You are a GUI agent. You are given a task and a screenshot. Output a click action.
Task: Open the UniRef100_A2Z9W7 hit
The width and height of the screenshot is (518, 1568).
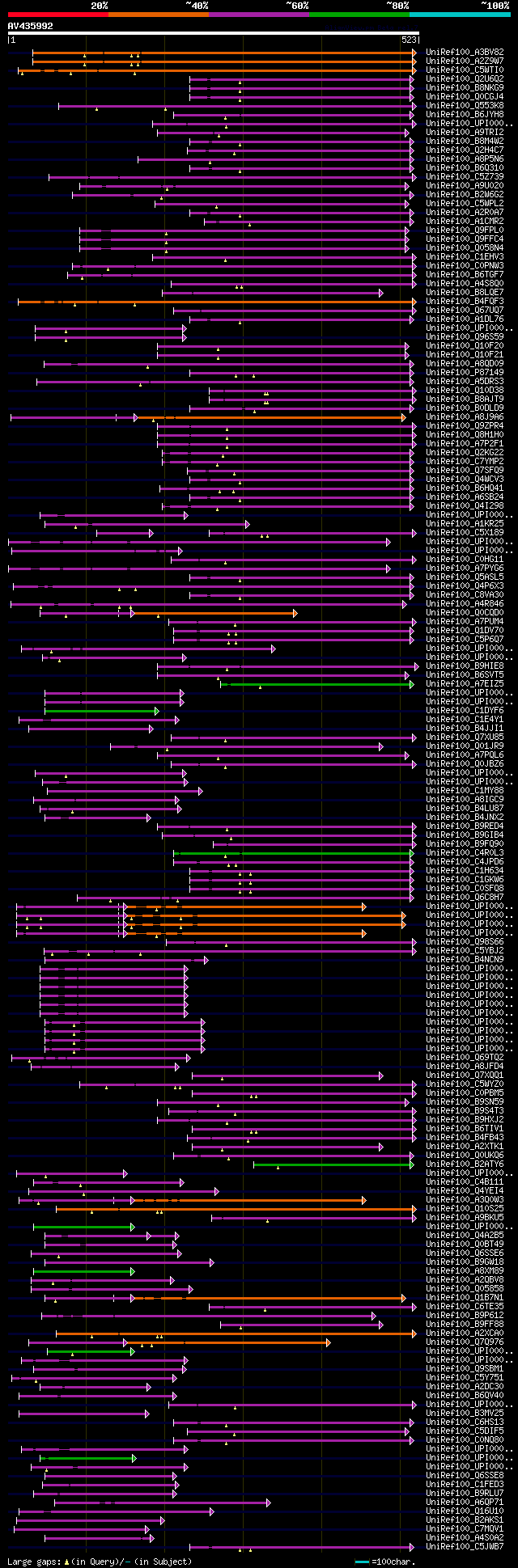pos(465,61)
